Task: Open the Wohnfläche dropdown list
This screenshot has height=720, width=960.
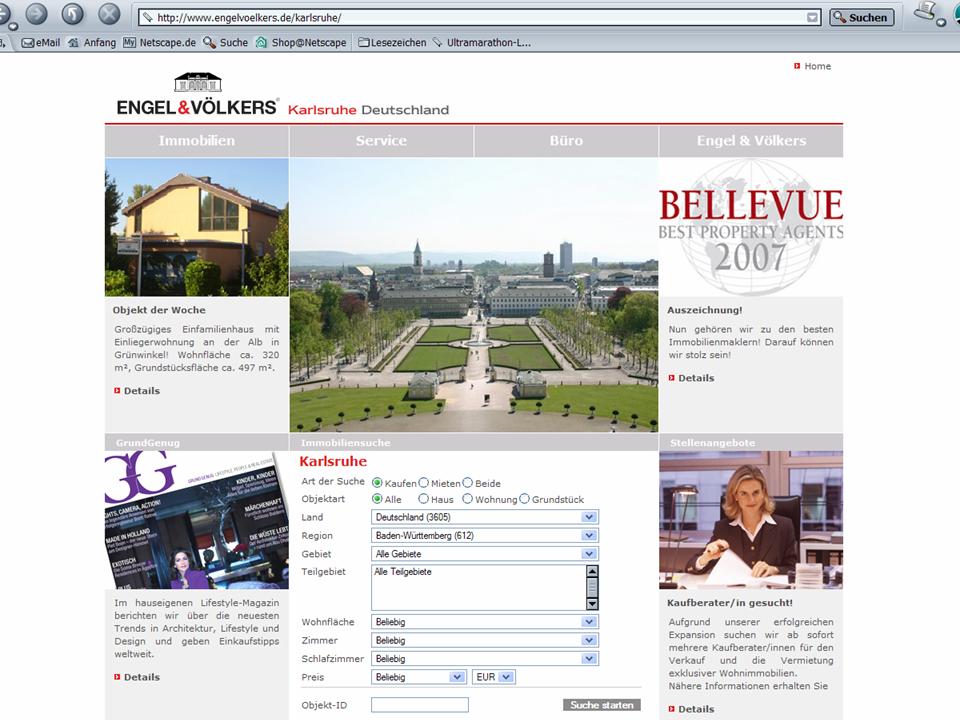Action: 590,622
